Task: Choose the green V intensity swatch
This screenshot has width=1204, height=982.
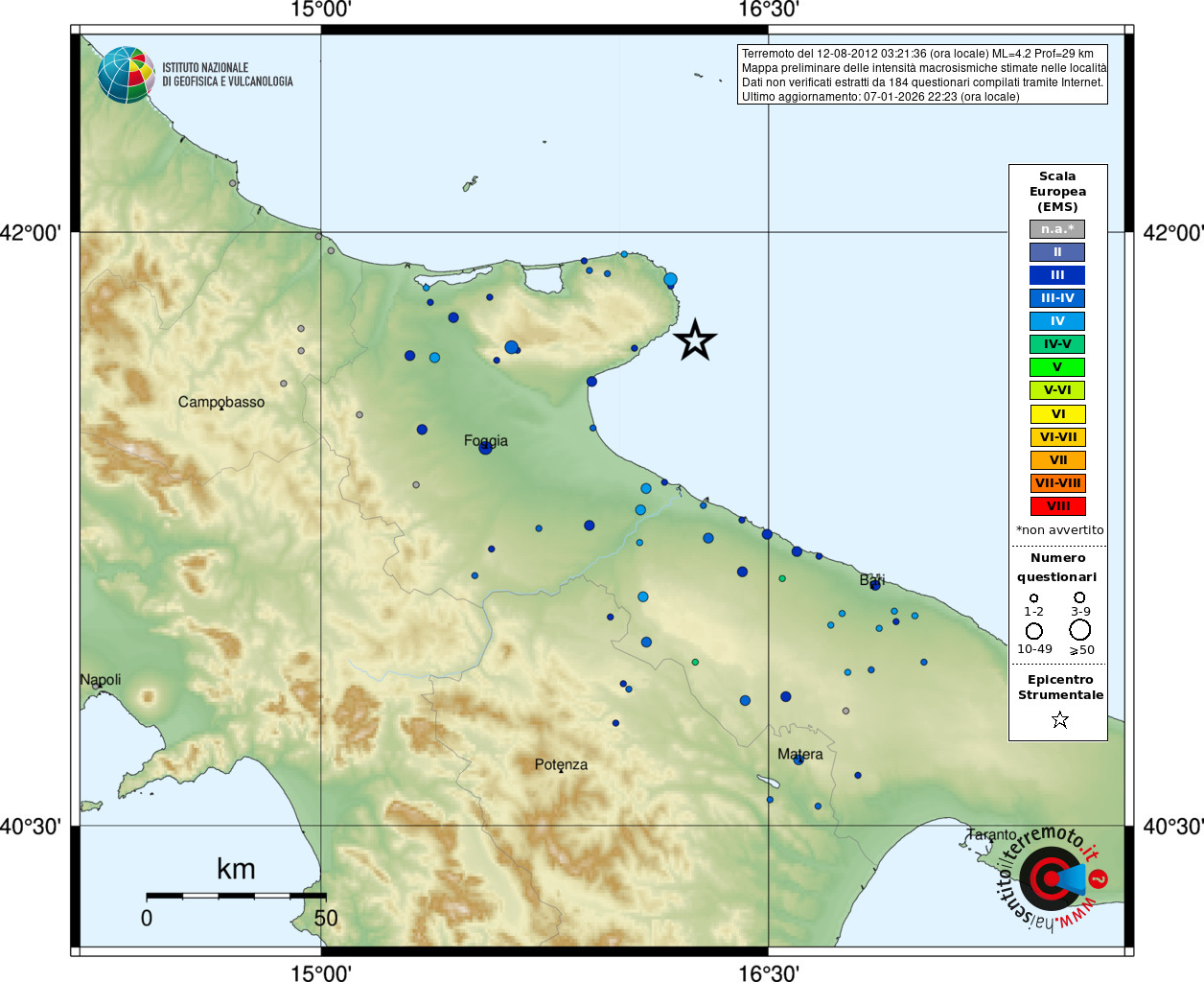Action: tap(1057, 367)
